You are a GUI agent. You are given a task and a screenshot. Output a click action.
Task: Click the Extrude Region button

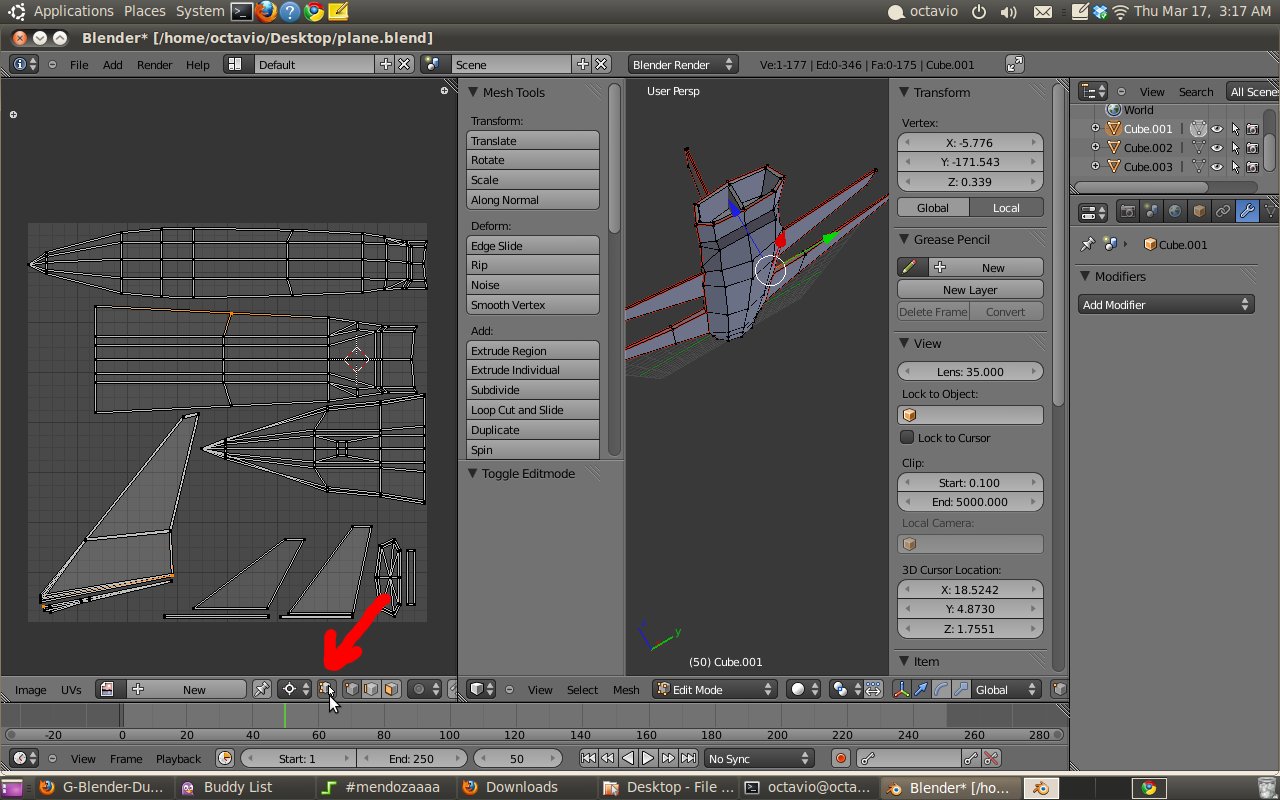coord(532,351)
